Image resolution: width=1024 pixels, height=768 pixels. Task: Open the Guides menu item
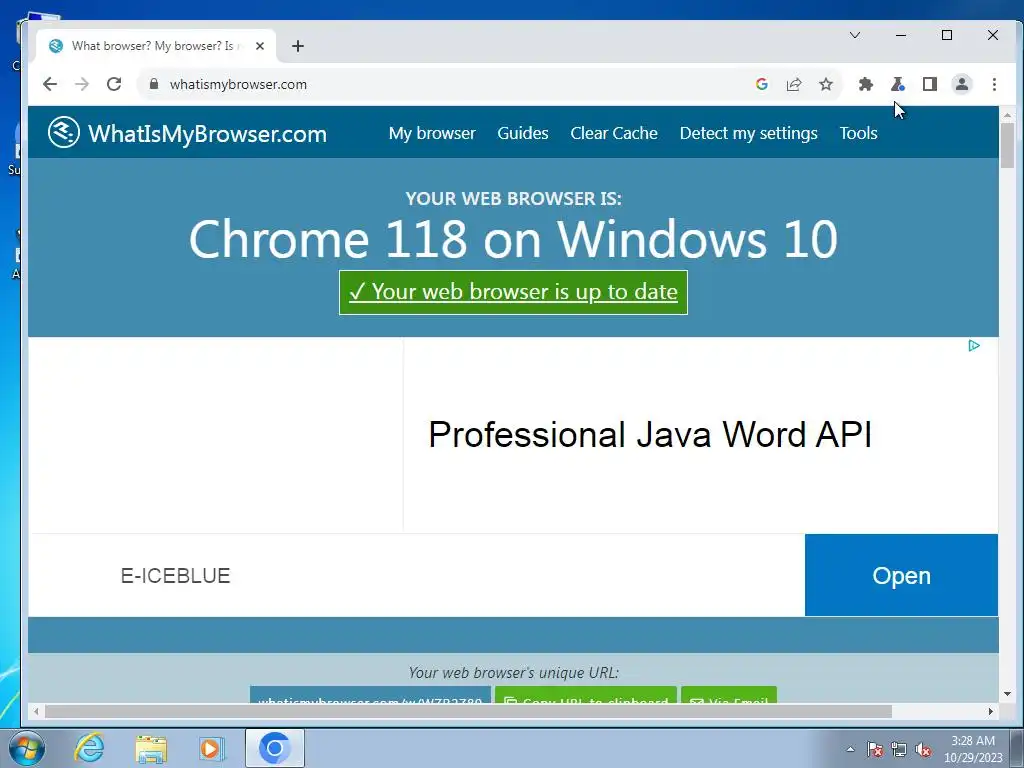click(x=522, y=133)
